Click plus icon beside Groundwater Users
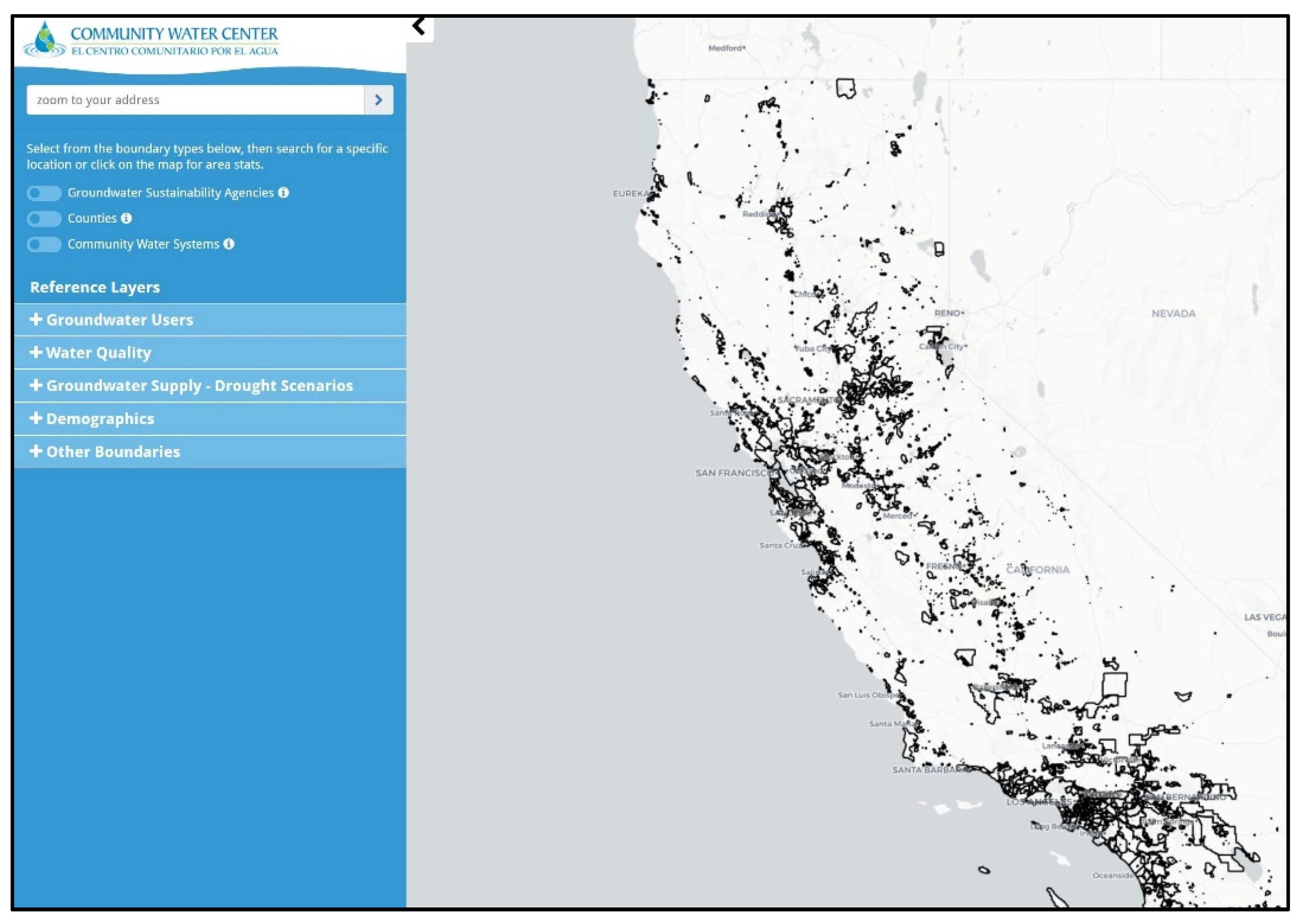The image size is (1301, 924). (x=36, y=320)
